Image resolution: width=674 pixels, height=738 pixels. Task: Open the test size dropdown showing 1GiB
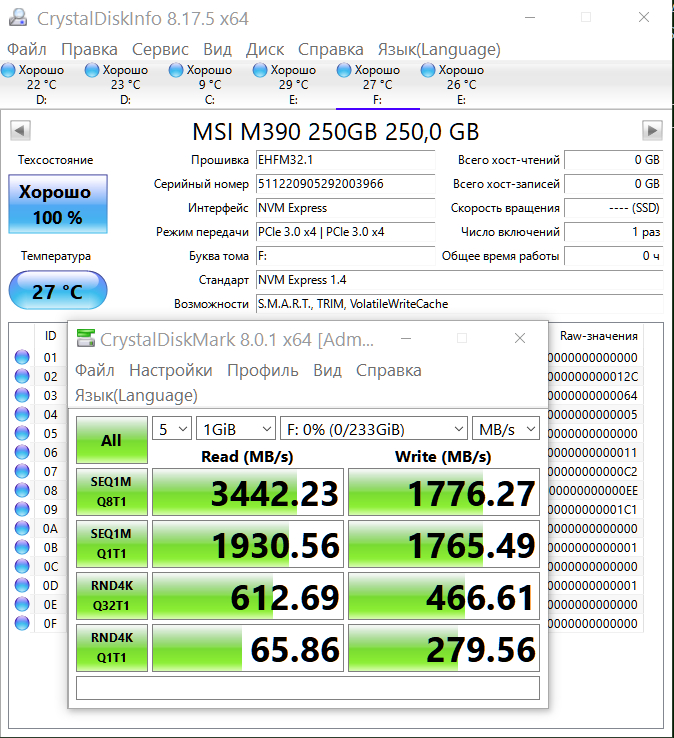[236, 429]
